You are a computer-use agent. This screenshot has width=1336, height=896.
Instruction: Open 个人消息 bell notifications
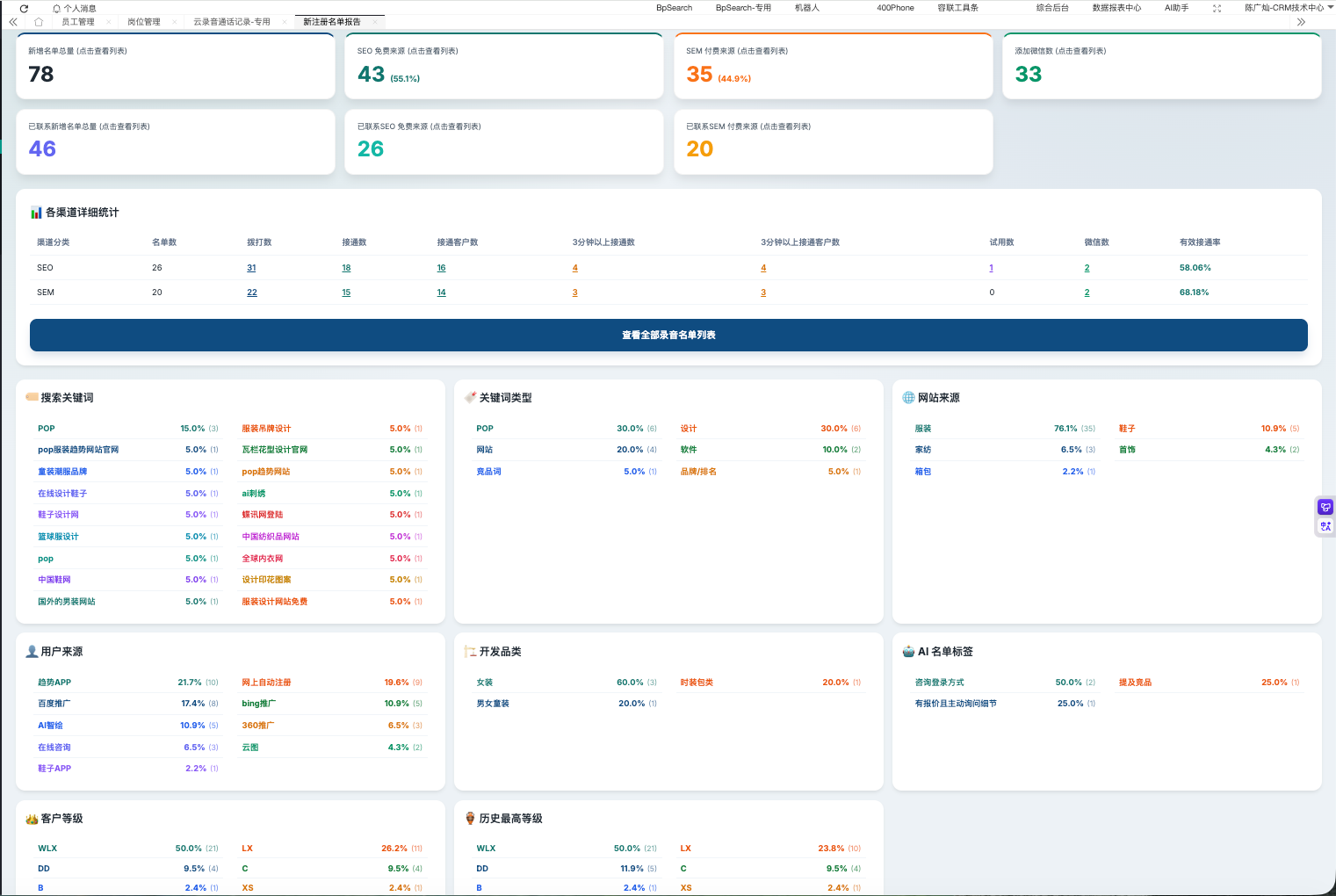tap(75, 8)
